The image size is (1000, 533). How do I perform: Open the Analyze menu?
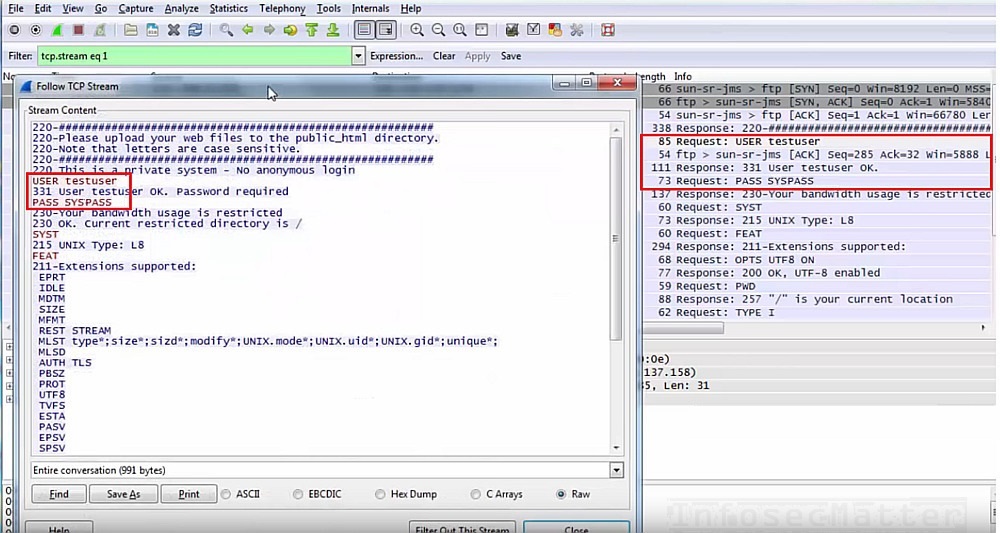pos(181,8)
